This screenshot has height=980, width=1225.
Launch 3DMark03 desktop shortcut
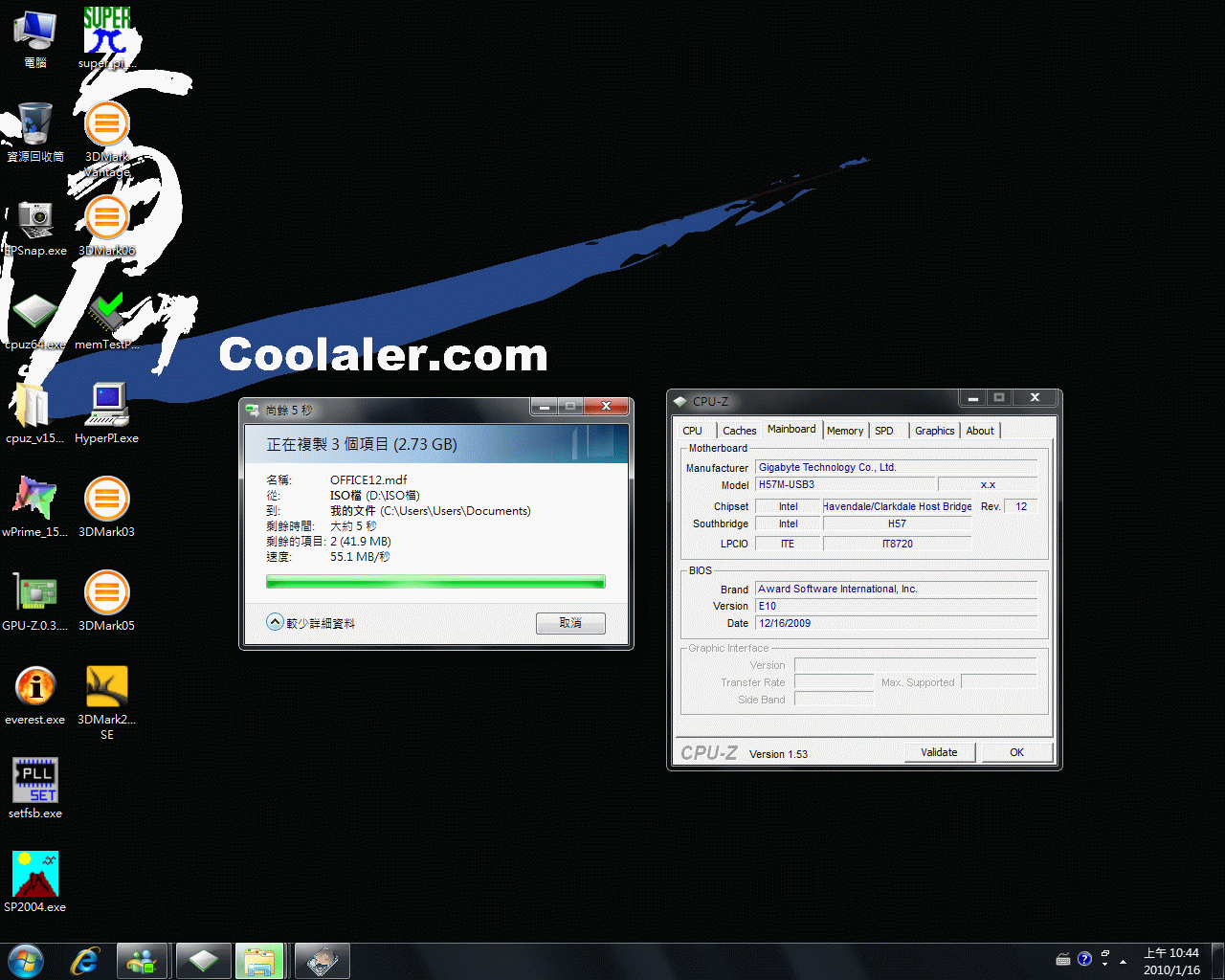coord(106,507)
